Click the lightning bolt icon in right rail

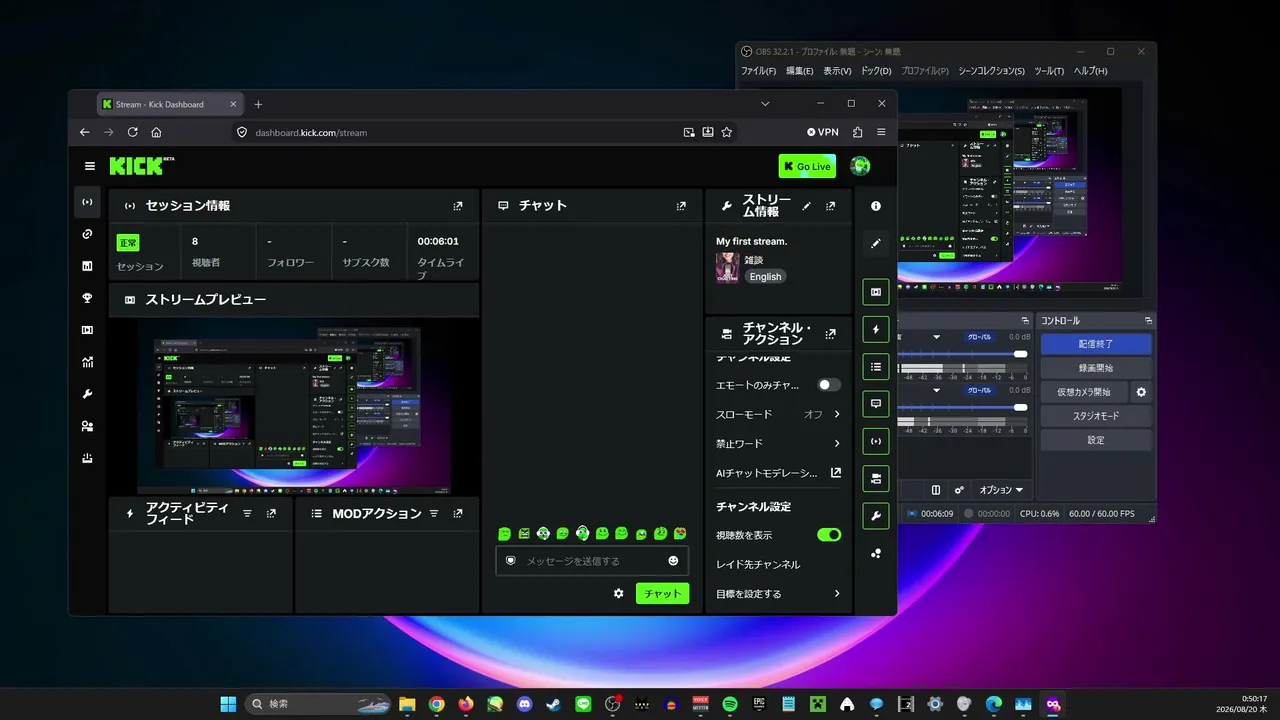click(876, 329)
